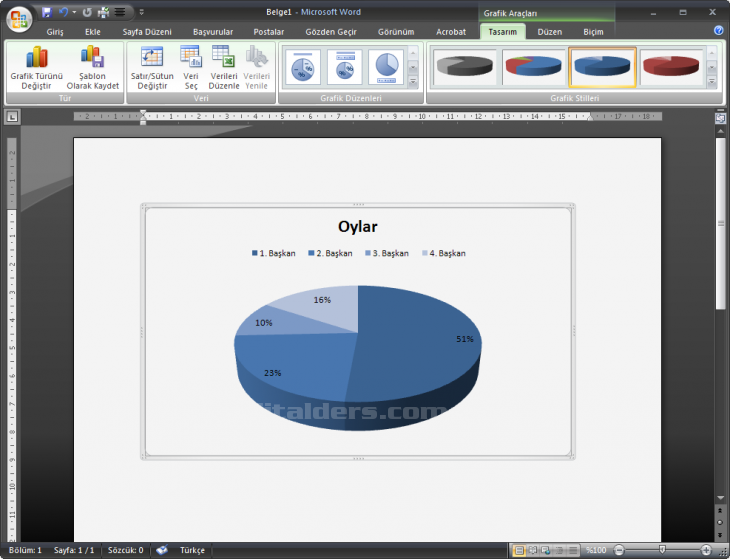Viewport: 730px width, 559px height.
Task: Click Türkçe language in status bar
Action: point(192,550)
